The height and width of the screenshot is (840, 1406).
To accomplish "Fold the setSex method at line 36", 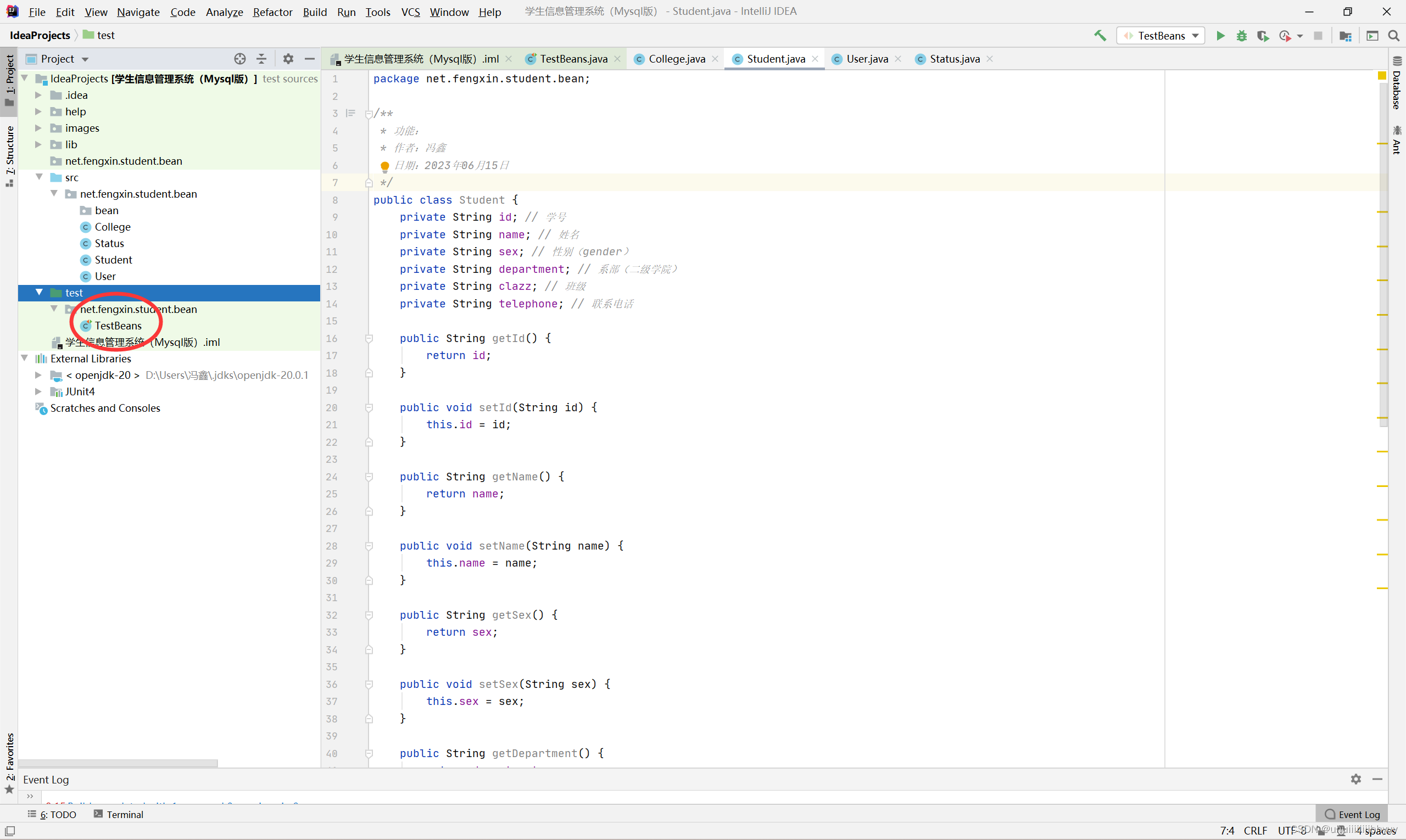I will coord(369,684).
